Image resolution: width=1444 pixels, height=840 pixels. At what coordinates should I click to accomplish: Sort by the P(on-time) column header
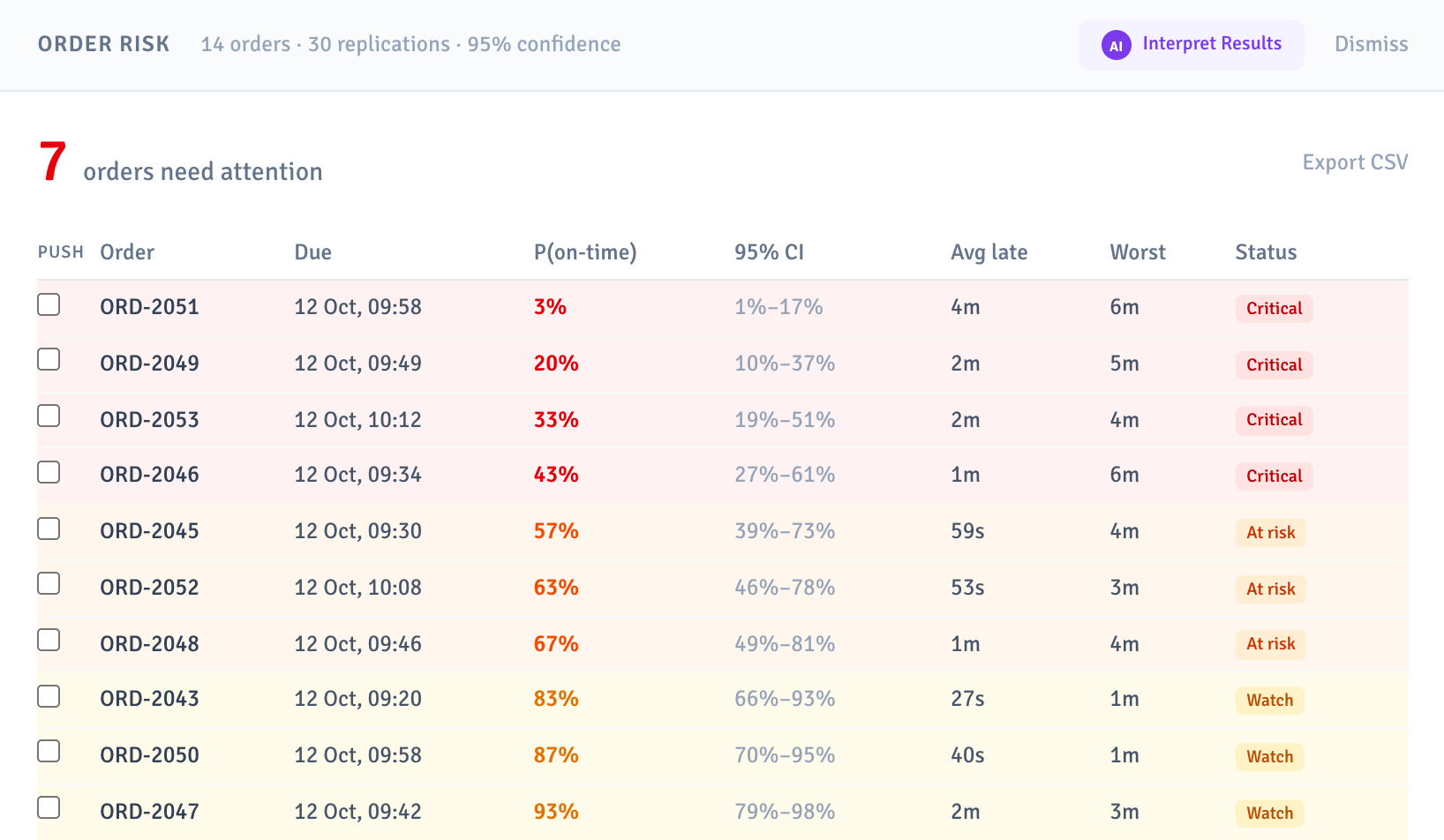coord(585,252)
